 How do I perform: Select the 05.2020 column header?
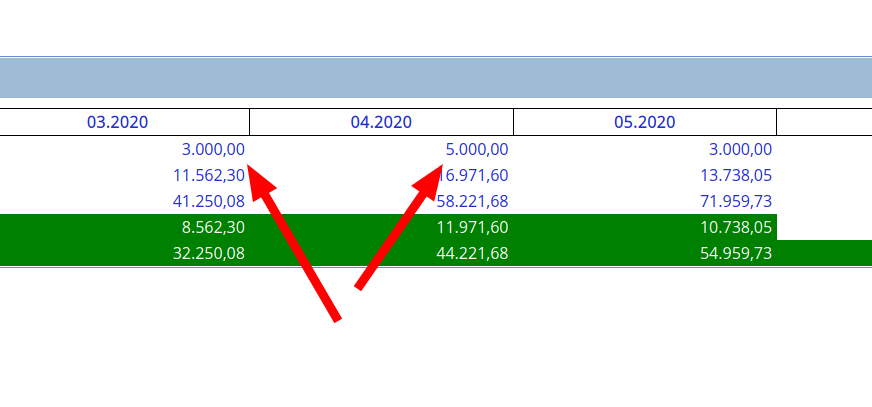point(645,122)
